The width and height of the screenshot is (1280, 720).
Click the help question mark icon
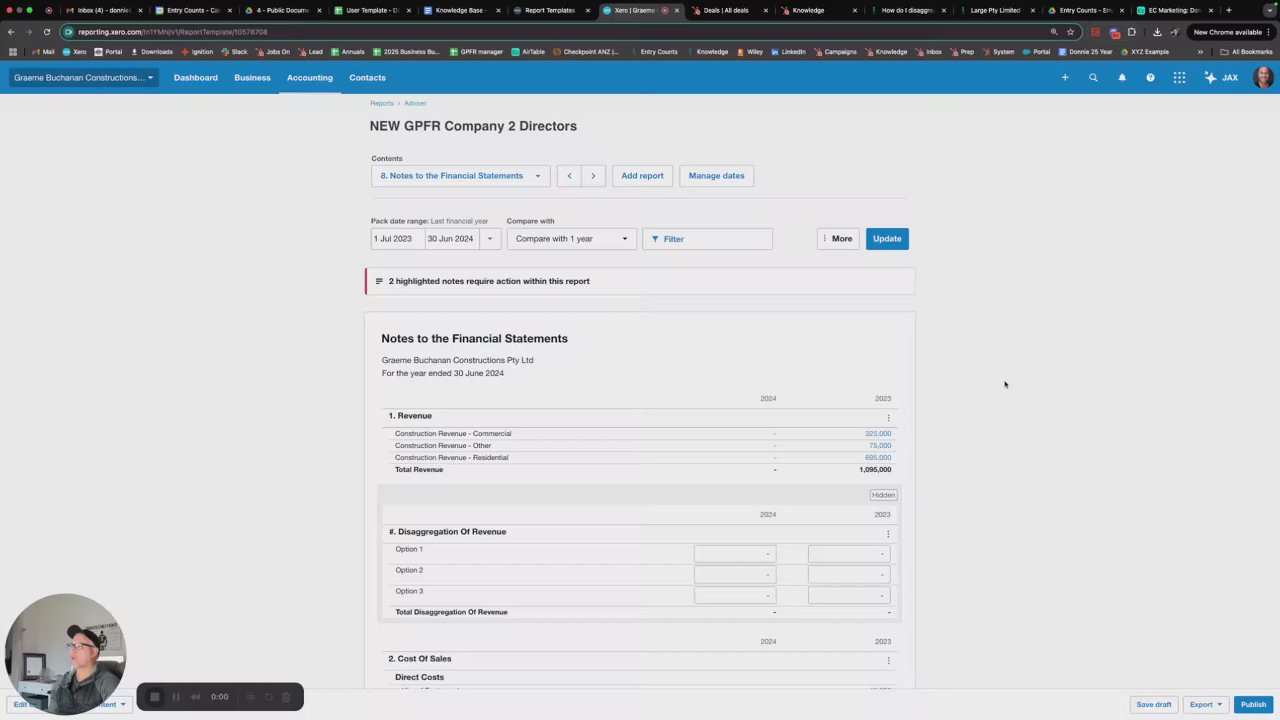pyautogui.click(x=1150, y=77)
